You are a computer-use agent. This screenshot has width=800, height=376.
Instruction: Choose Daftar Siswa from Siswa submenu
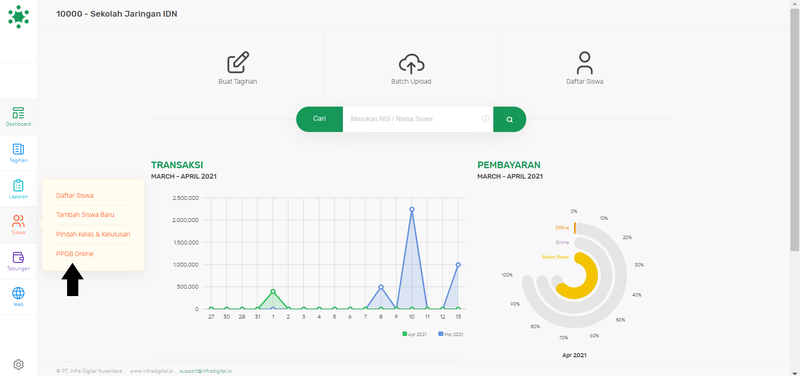coord(75,195)
